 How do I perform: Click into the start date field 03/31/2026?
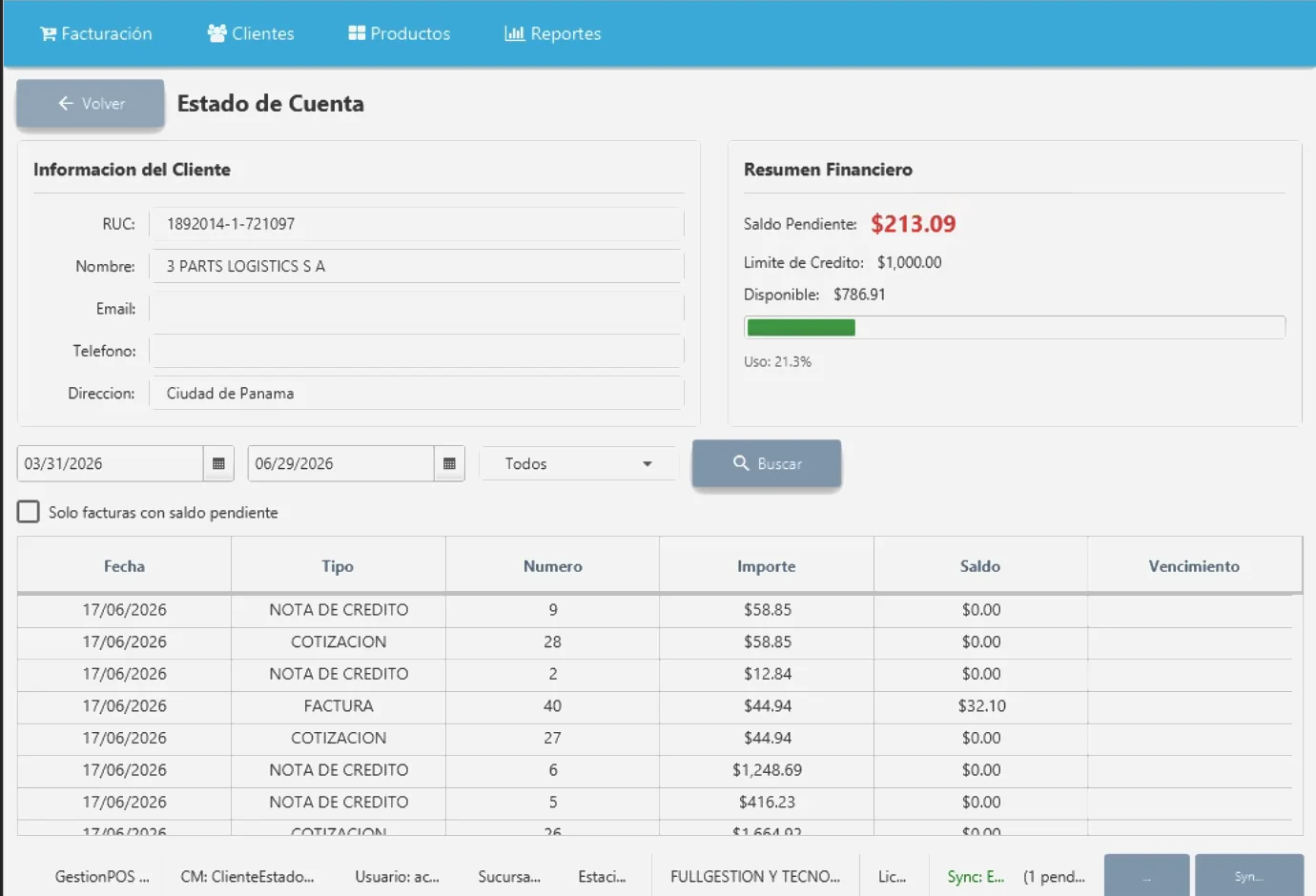(x=110, y=464)
